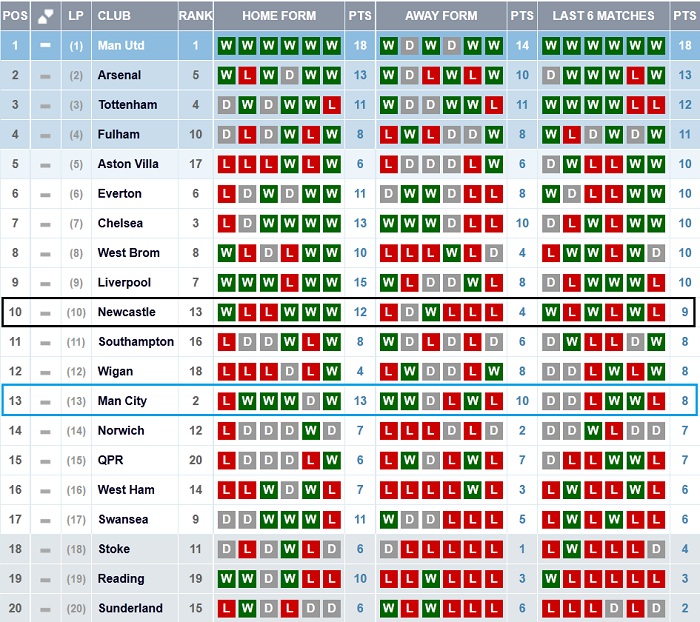The height and width of the screenshot is (622, 700).
Task: Click Fulham's first away form L box
Action: click(x=388, y=134)
